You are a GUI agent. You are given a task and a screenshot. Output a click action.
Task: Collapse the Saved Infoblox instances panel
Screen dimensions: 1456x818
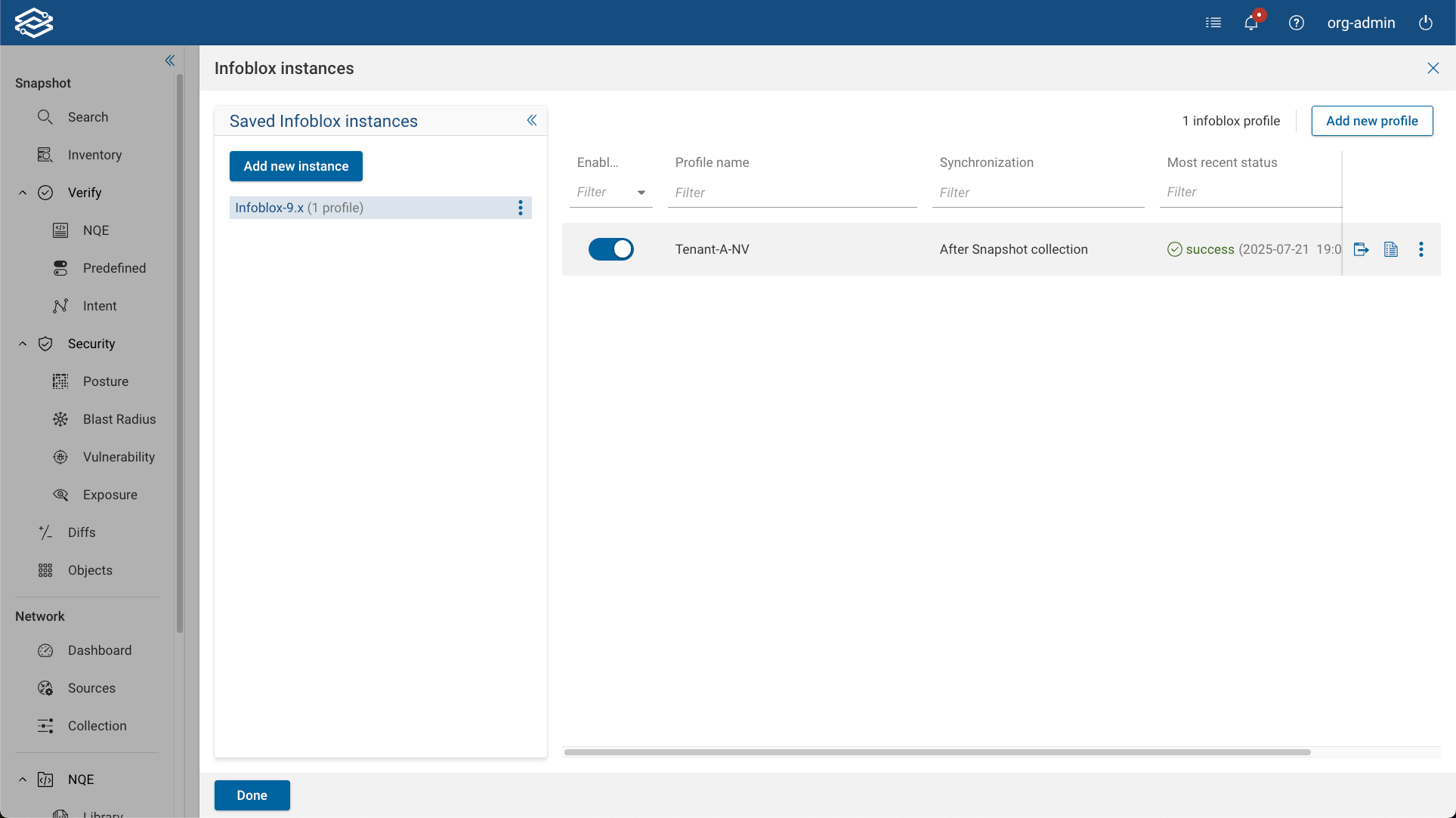tap(532, 120)
